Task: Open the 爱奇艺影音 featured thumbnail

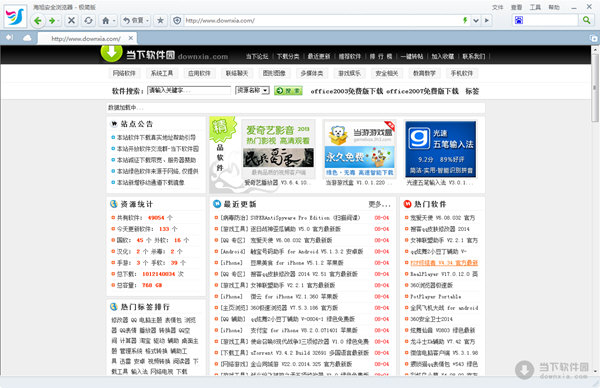Action: (x=278, y=148)
